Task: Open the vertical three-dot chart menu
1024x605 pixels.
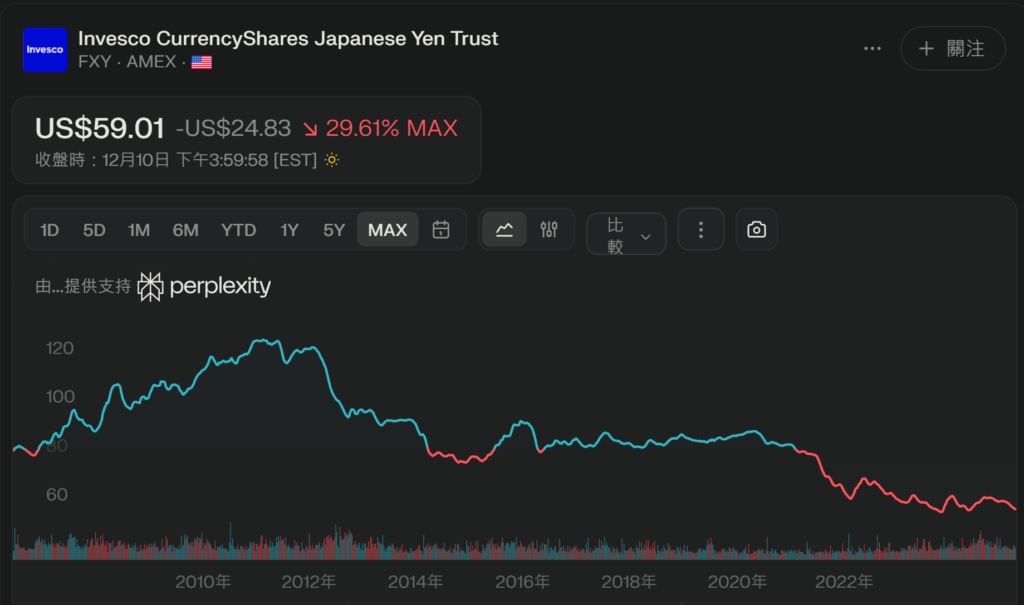Action: (701, 230)
